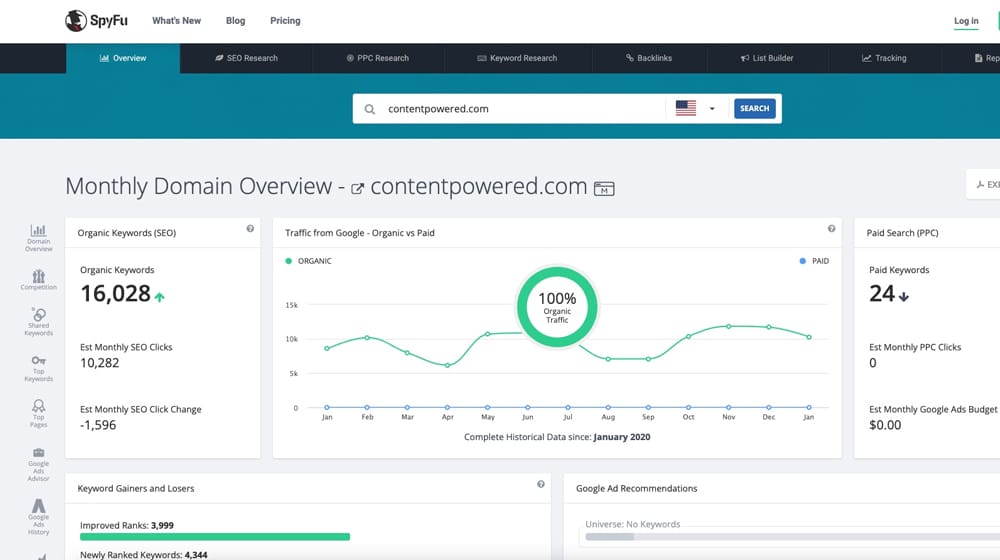Screen dimensions: 1000x560
Task: Click the down arrow beside Paid Keywords 24
Action: pyautogui.click(x=904, y=296)
